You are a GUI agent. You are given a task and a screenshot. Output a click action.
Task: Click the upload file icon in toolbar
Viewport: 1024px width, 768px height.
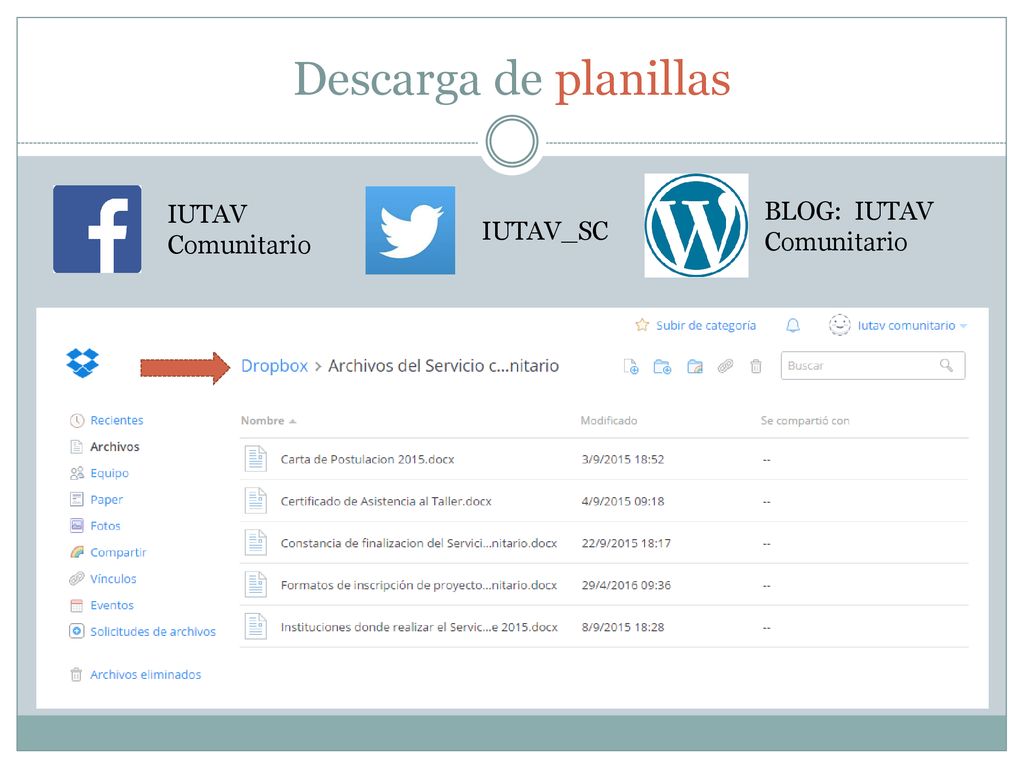click(x=631, y=366)
